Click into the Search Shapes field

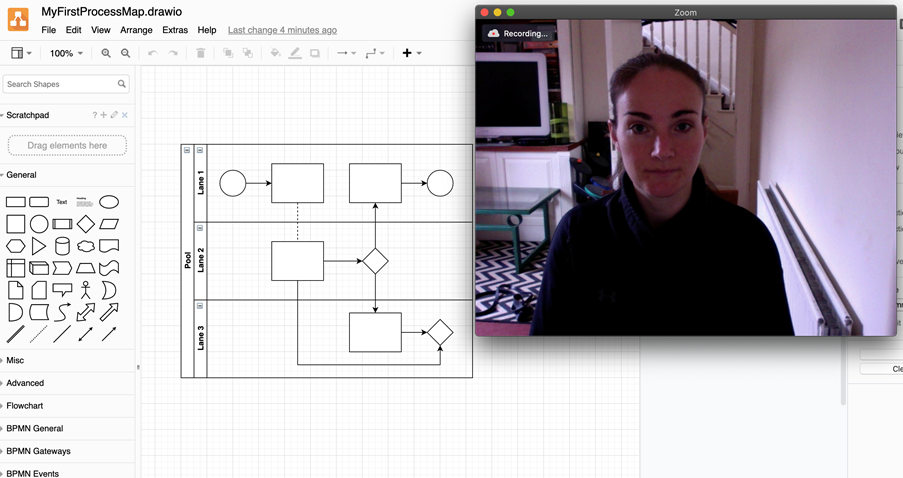[60, 84]
